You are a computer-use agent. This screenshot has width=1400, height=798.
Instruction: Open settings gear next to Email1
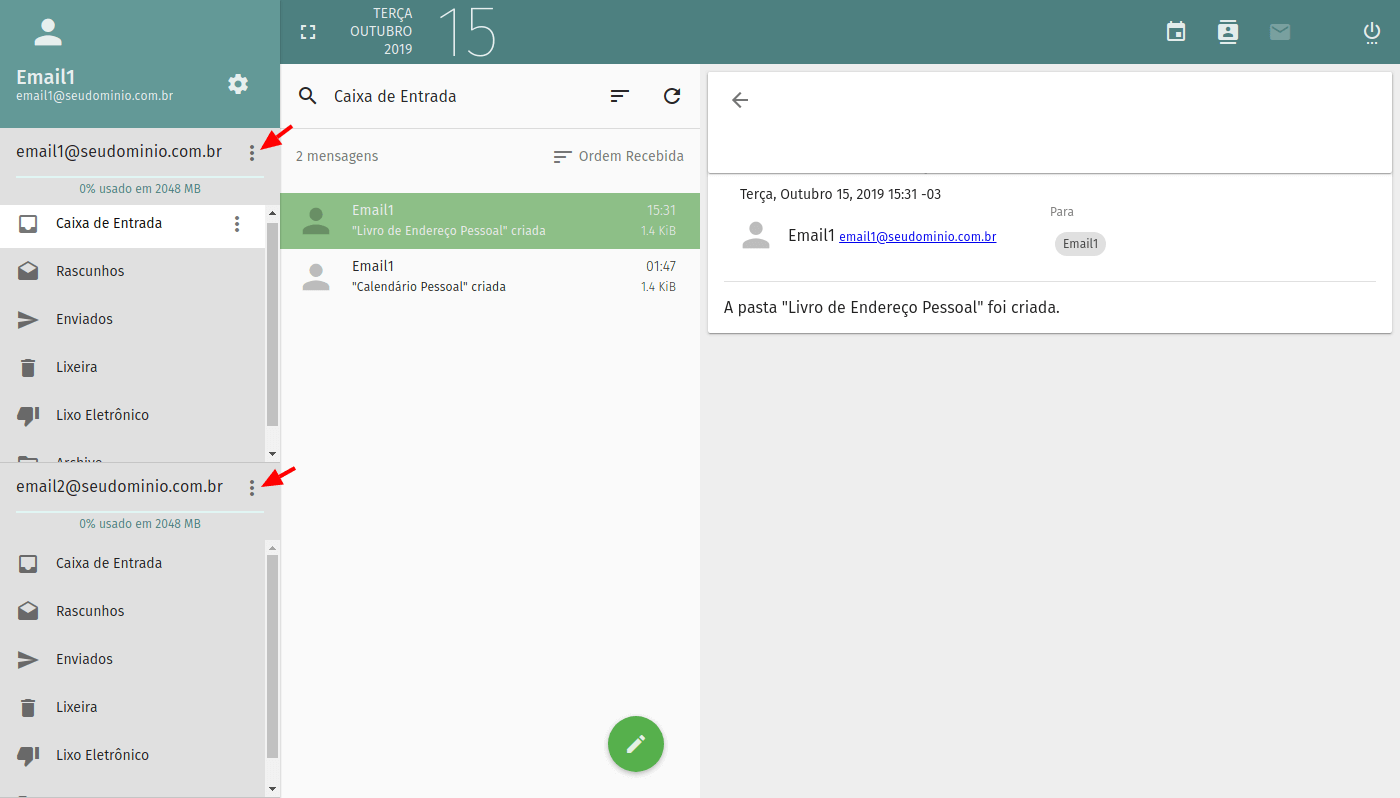point(238,84)
